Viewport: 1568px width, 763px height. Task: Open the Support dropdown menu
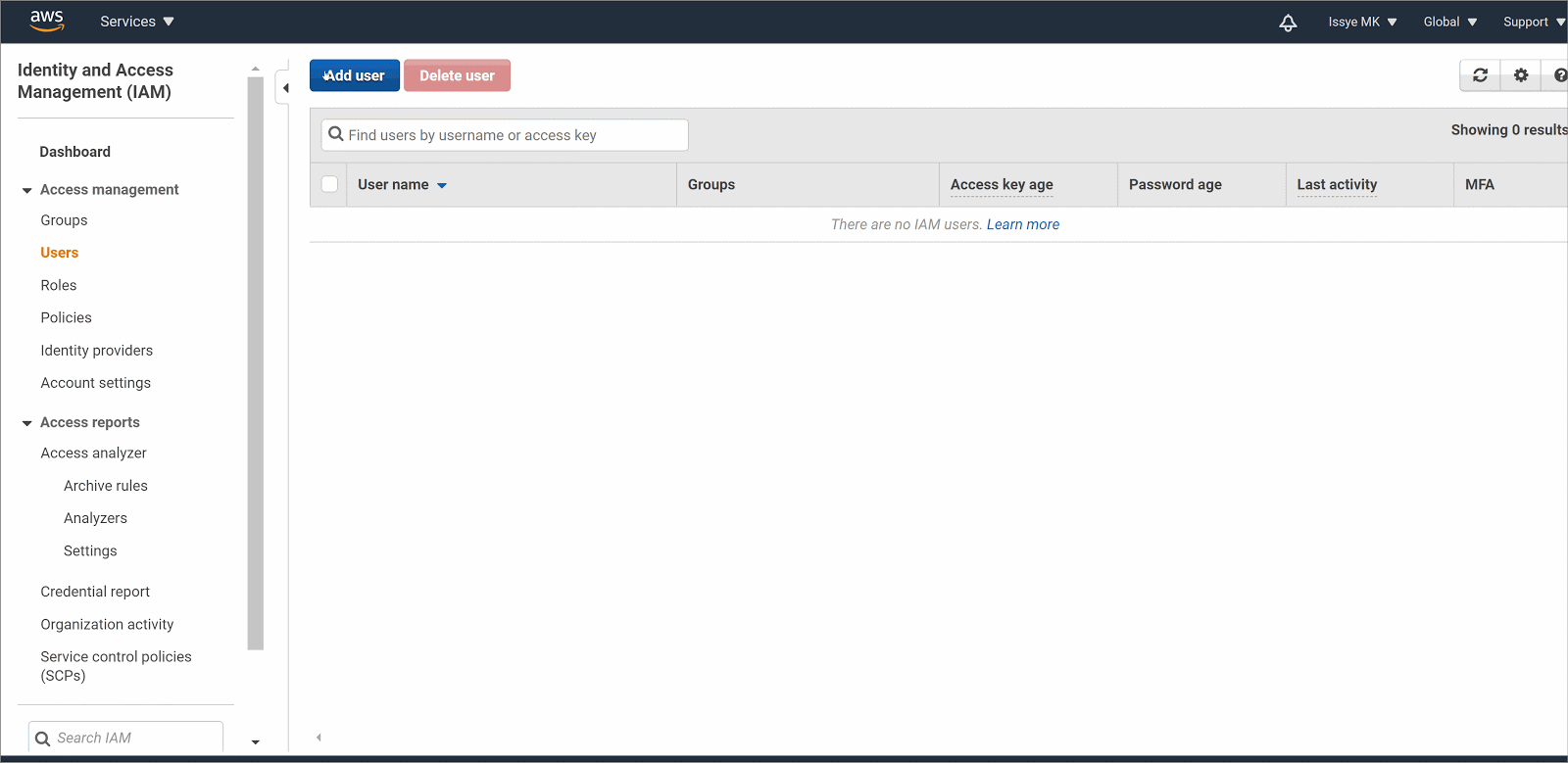(x=1534, y=22)
